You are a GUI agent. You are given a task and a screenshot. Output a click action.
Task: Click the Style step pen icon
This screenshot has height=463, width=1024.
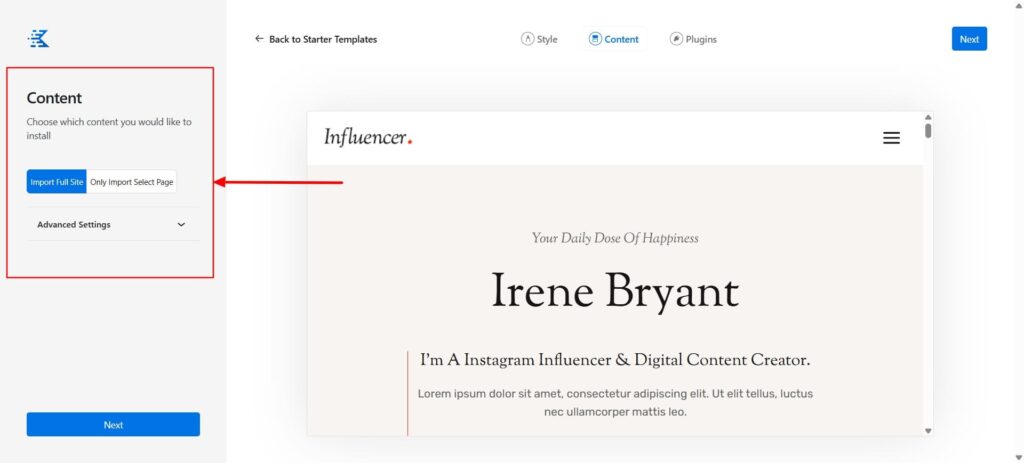pos(527,39)
